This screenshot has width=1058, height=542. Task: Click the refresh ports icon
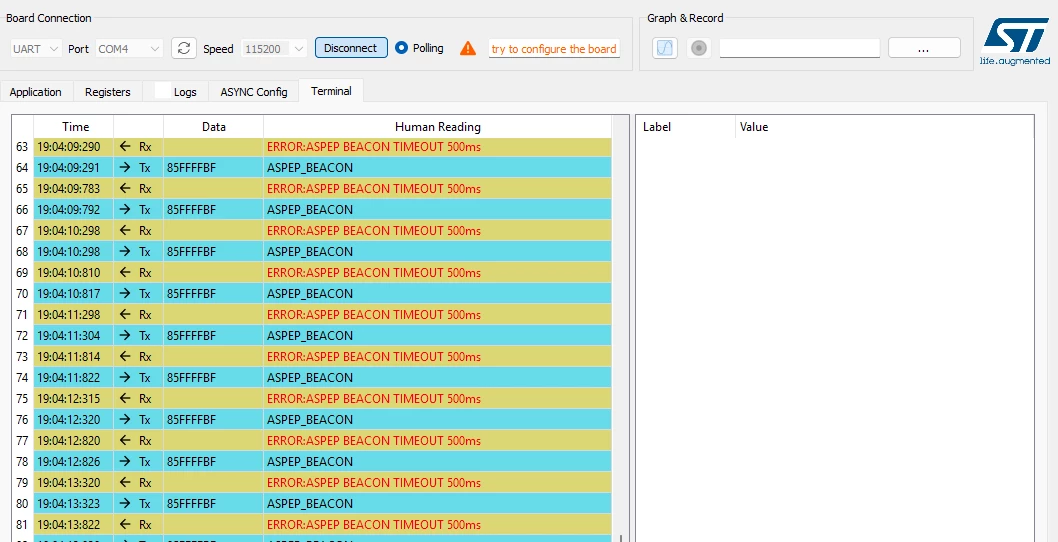point(184,48)
